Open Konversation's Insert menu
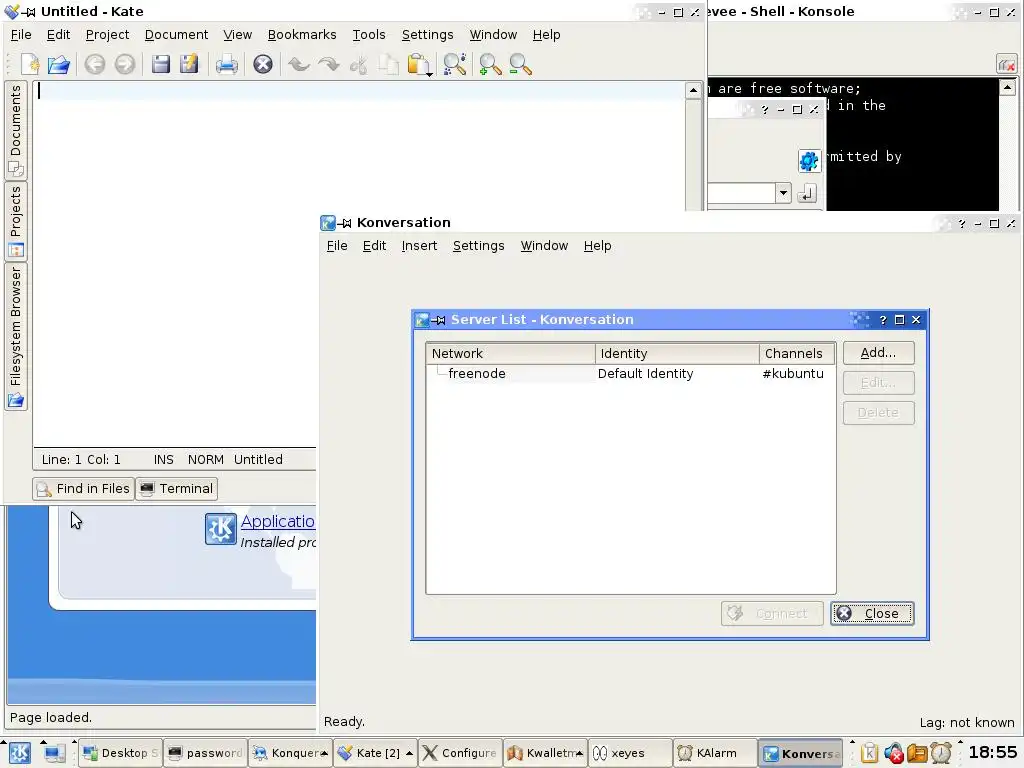Viewport: 1024px width, 768px height. coord(419,246)
